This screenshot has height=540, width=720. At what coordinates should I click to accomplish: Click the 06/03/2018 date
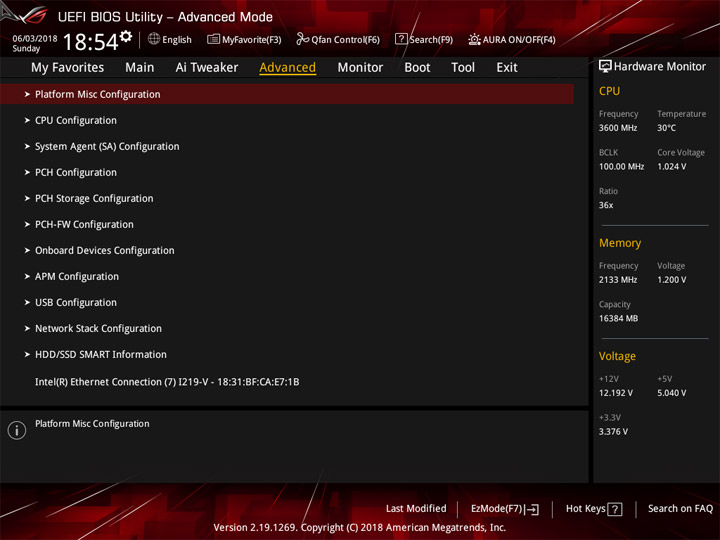point(35,39)
